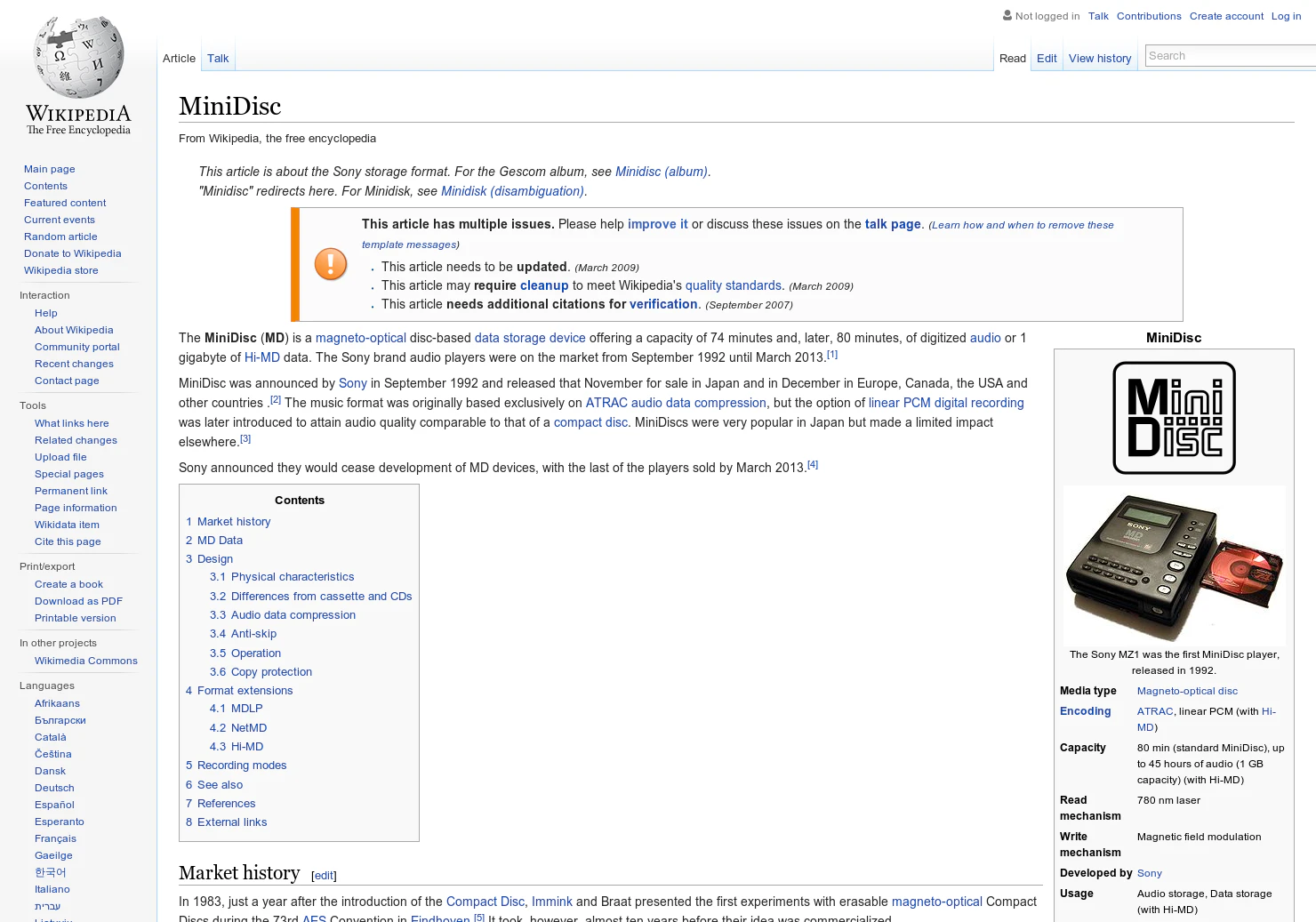This screenshot has width=1316, height=922.
Task: Click the Search input field
Action: click(x=1231, y=56)
